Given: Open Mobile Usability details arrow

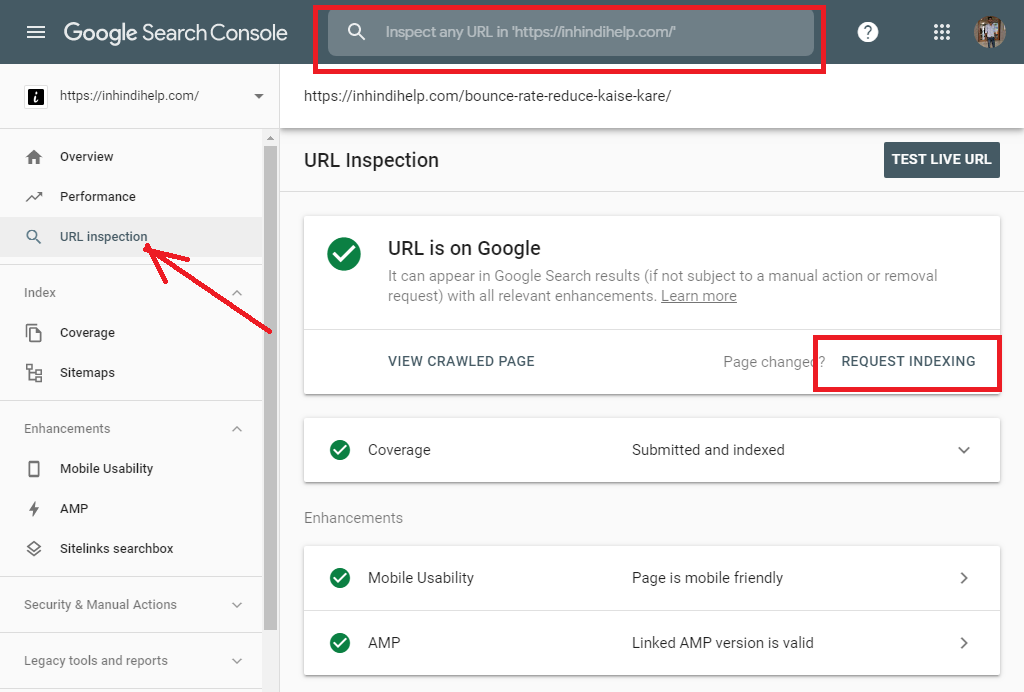Looking at the screenshot, I should pos(963,578).
